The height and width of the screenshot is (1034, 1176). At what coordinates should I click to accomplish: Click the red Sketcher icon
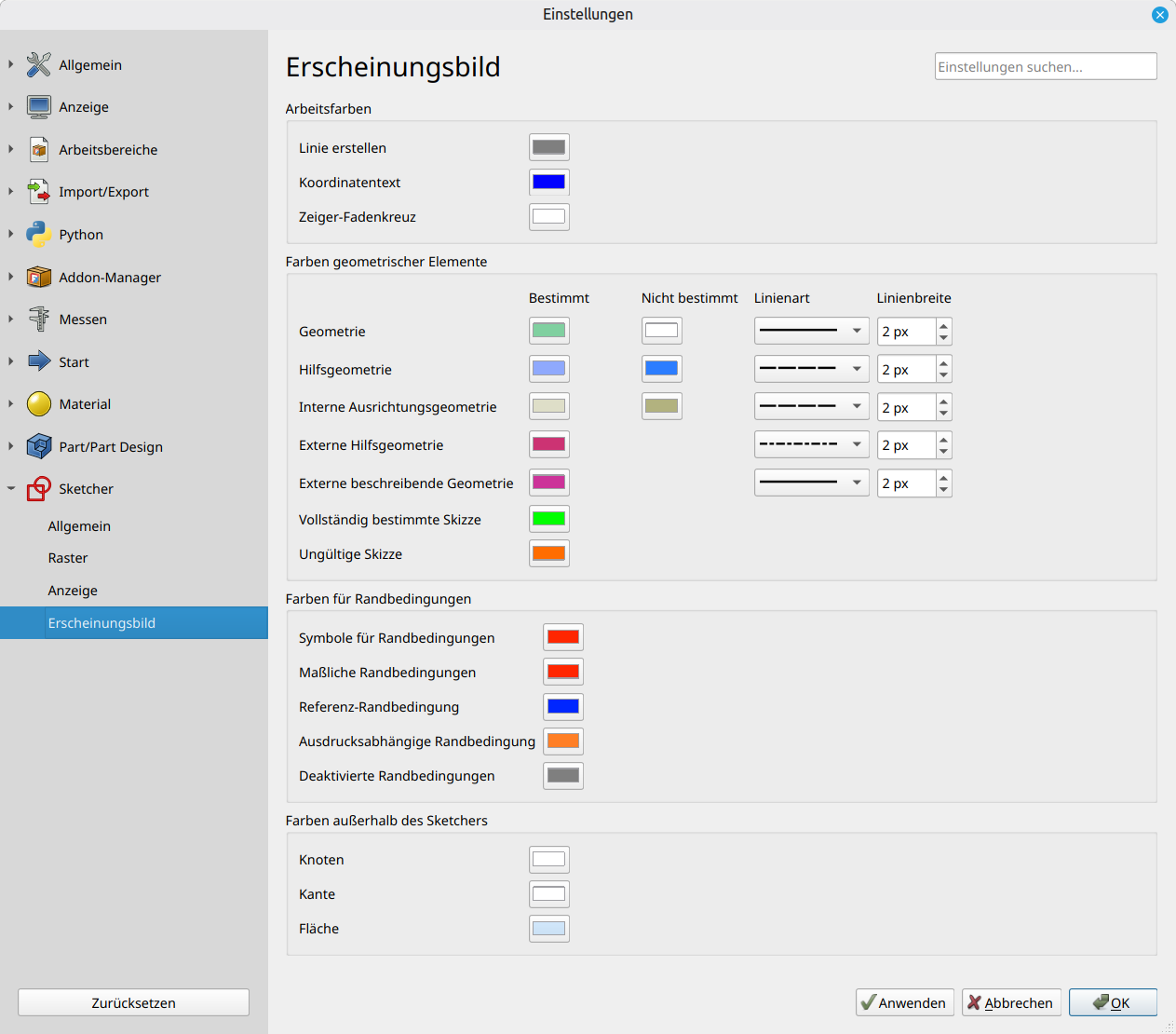point(39,488)
